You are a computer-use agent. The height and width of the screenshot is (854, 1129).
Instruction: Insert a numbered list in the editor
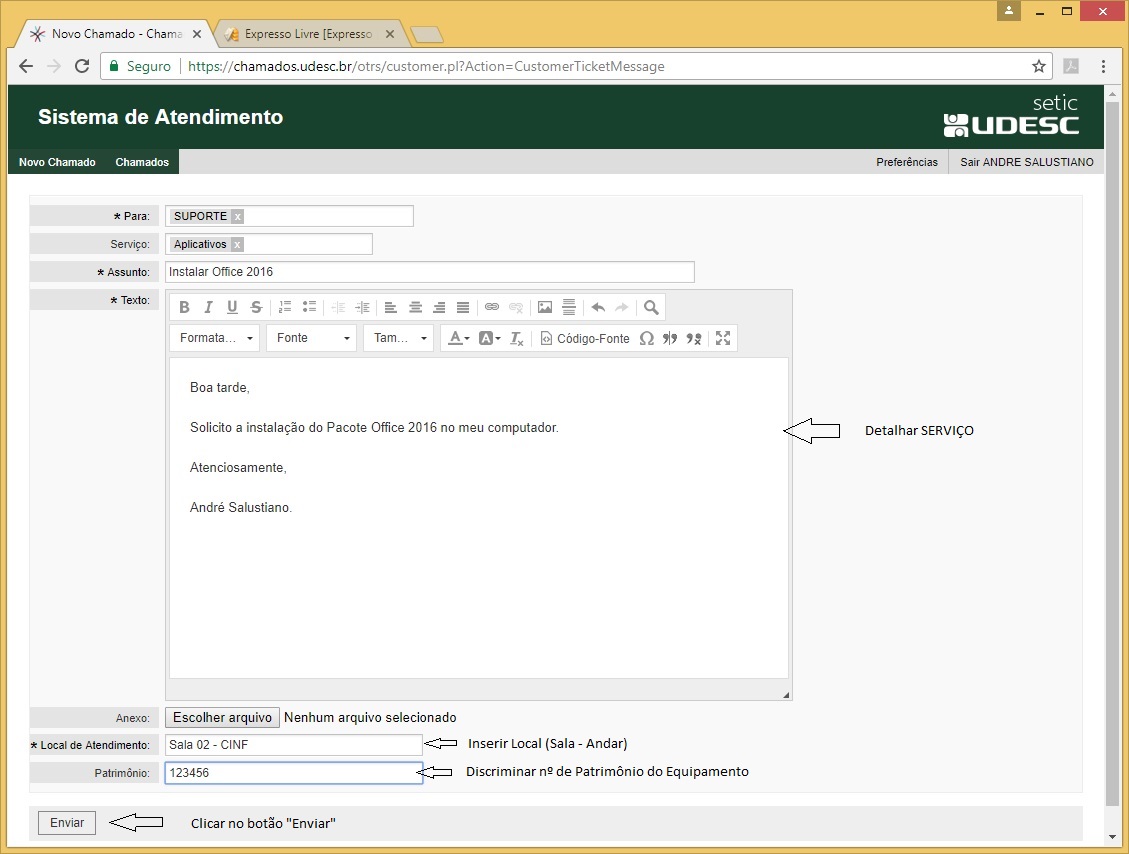point(285,307)
